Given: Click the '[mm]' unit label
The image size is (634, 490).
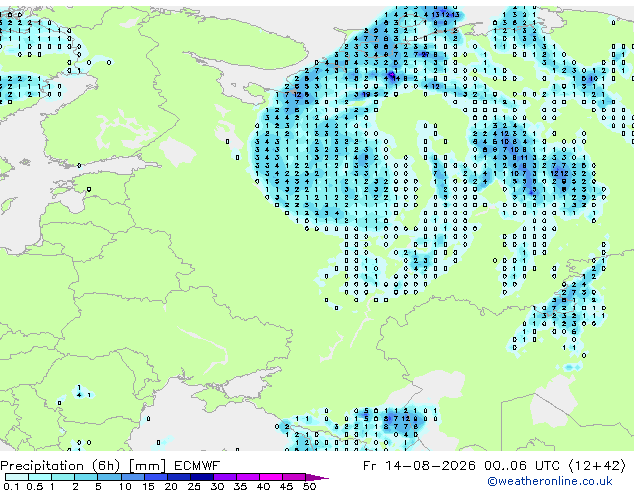Looking at the screenshot, I should click(147, 466).
